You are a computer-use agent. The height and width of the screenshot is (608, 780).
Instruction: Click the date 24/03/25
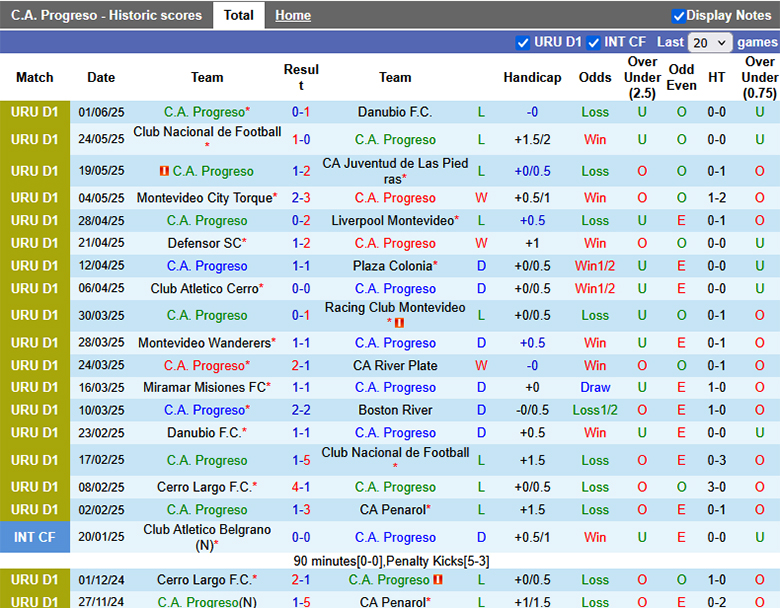(101, 366)
